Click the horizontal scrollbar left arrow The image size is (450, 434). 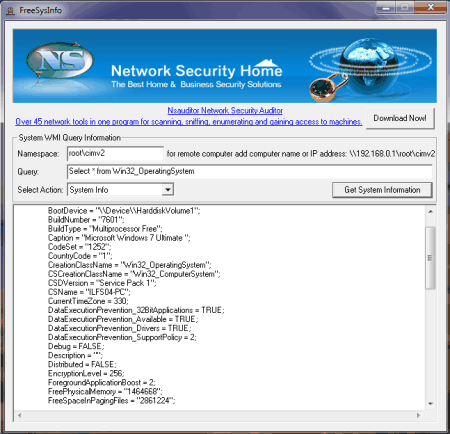pyautogui.click(x=19, y=415)
